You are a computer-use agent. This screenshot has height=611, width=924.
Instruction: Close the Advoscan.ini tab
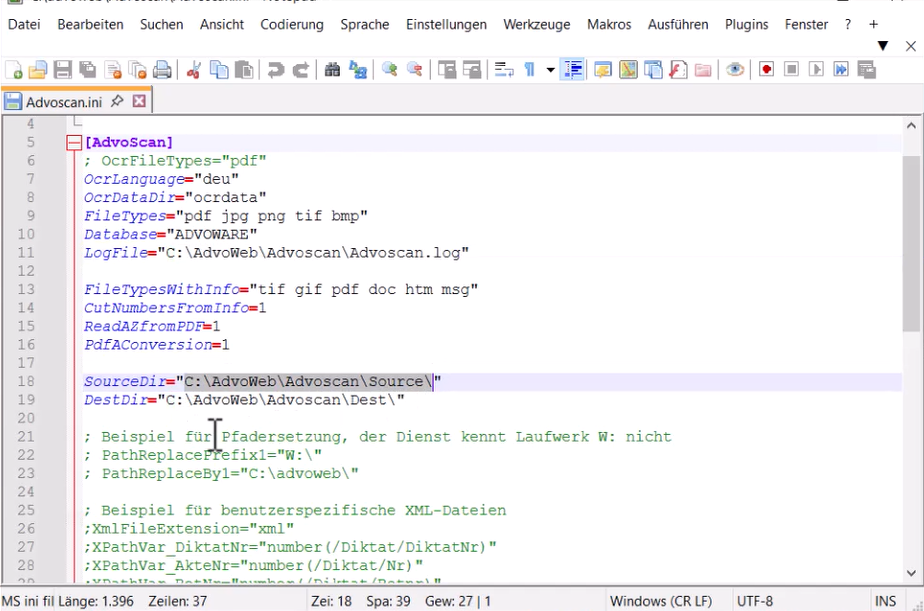(139, 101)
